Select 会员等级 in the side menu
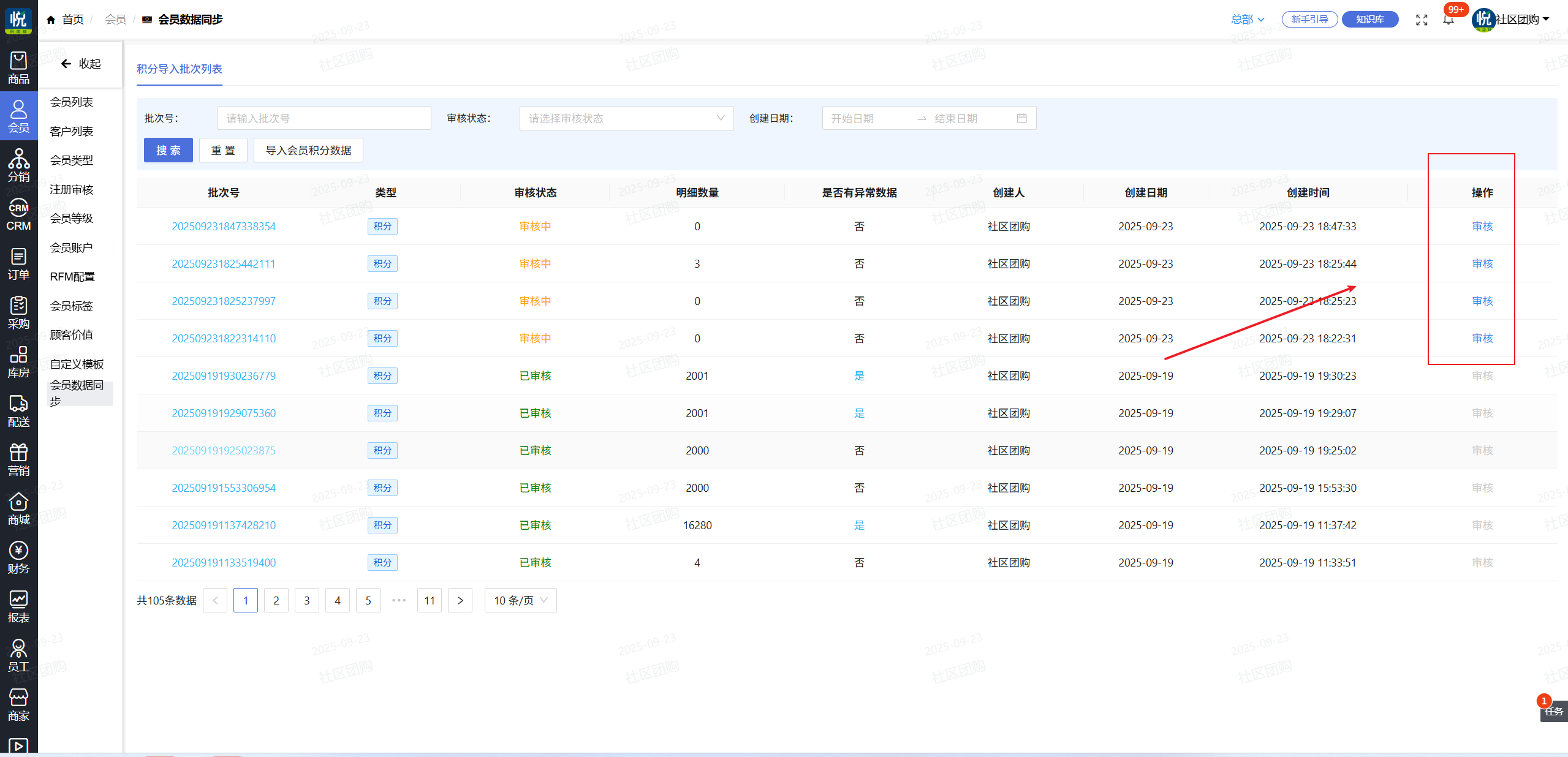This screenshot has width=1568, height=757. click(x=72, y=218)
